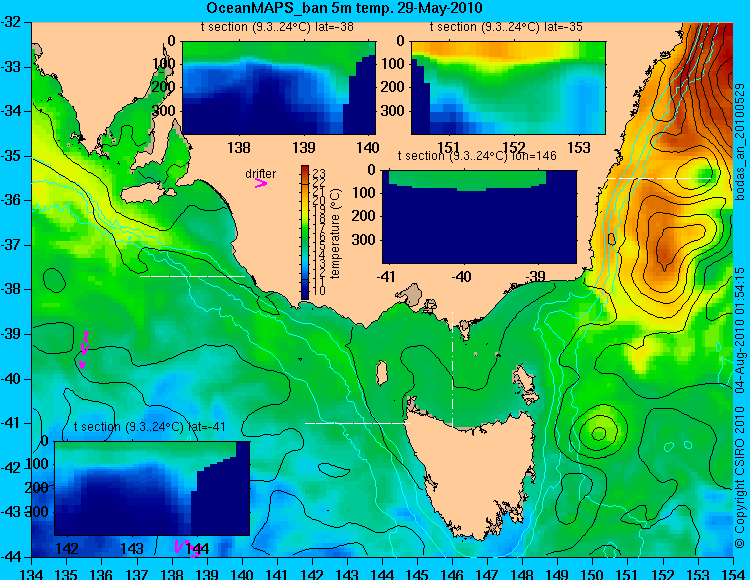This screenshot has width=750, height=580.
Task: Click the "-44" latitude label on main axis
Action: (10, 557)
